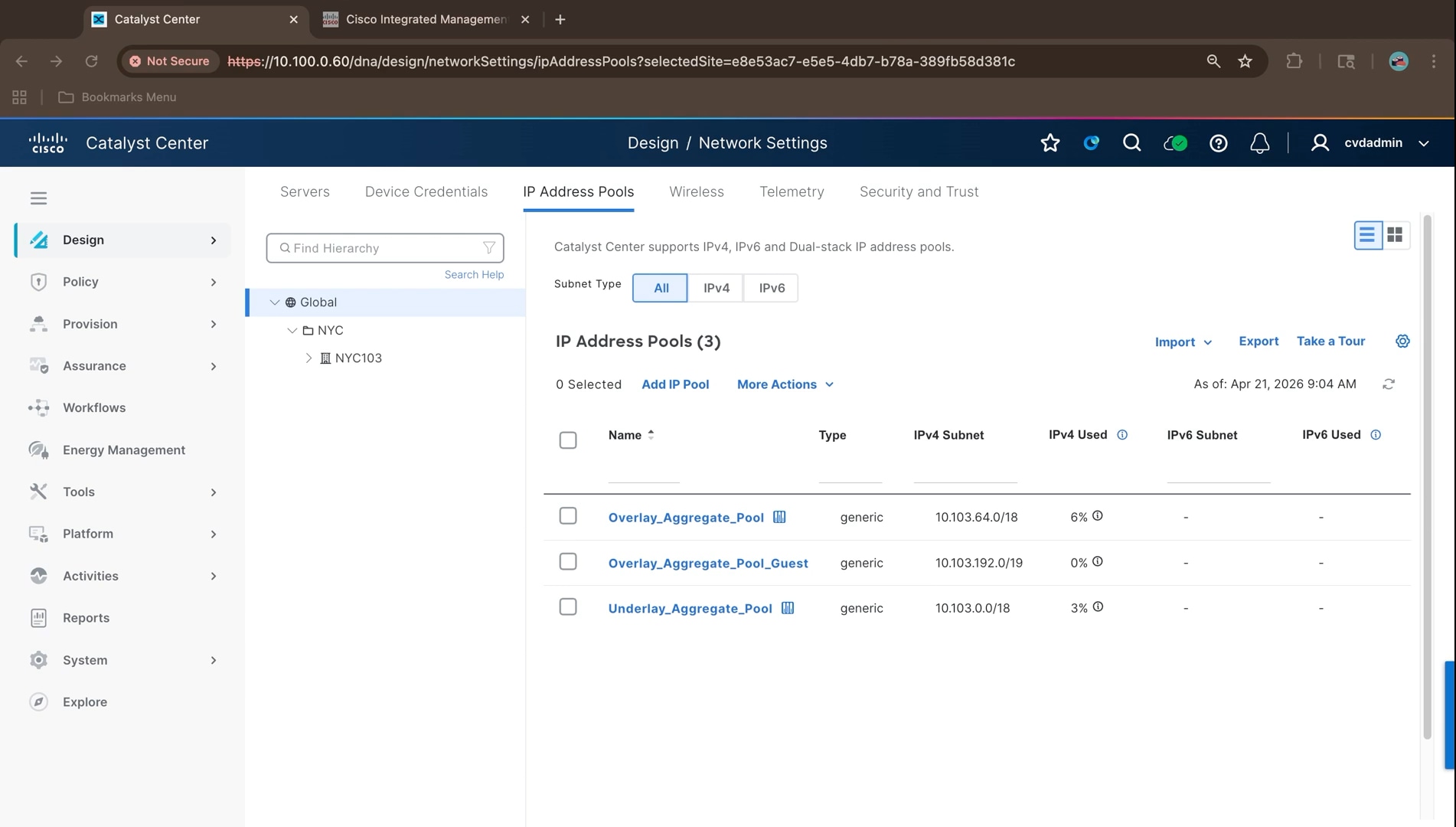
Task: Click the icon next to Overlay_Aggregate_Pool name
Action: [779, 517]
